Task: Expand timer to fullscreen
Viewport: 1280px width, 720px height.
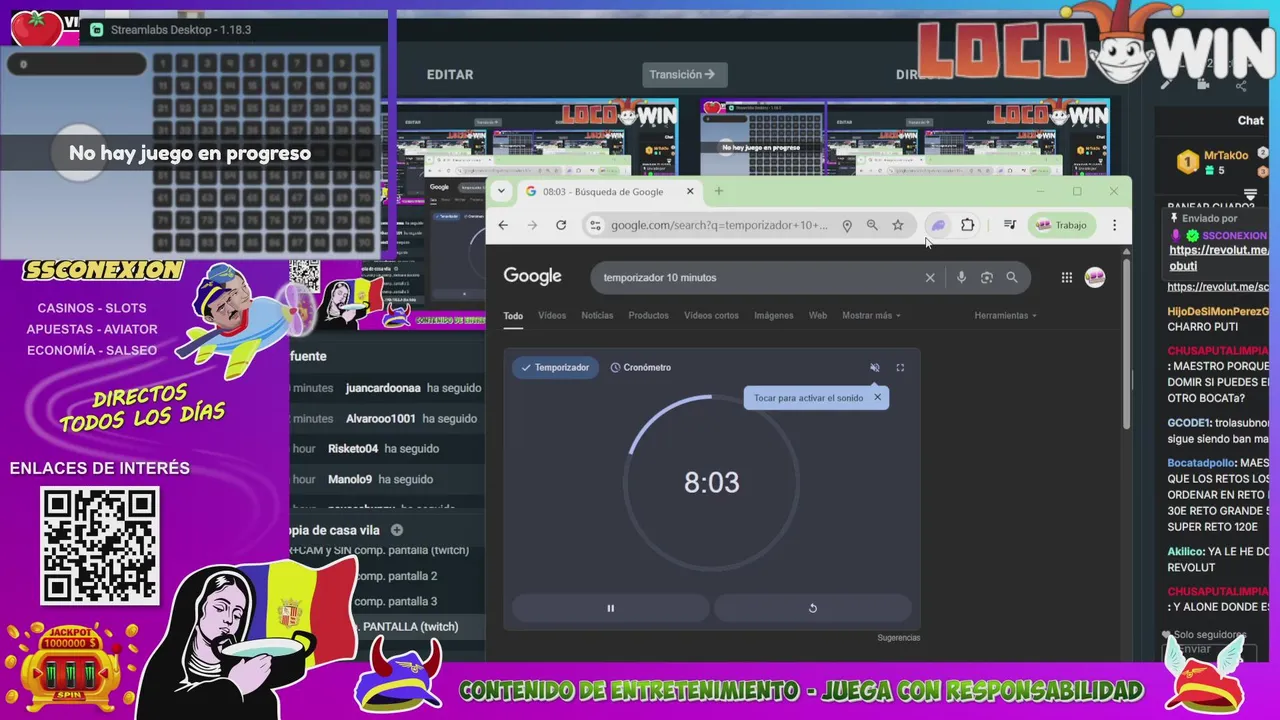Action: 900,367
